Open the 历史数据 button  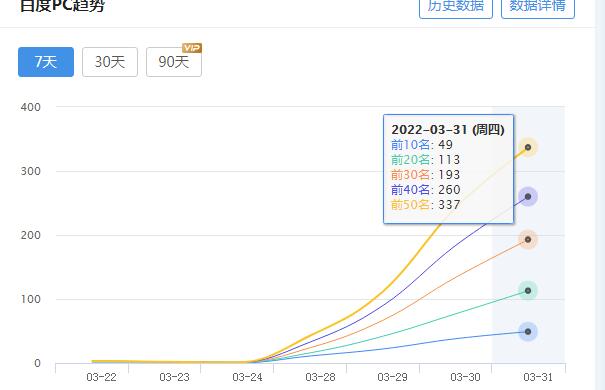[456, 8]
